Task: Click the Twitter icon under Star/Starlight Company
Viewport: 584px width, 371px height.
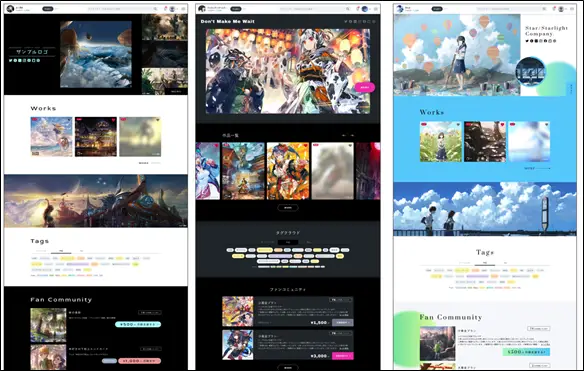Action: 527,41
